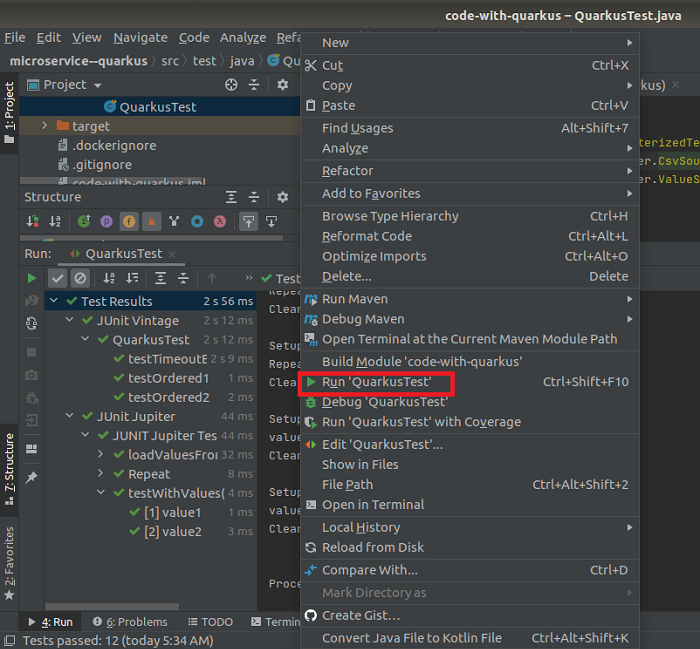
Task: Select testOrdered1 in test results
Action: coord(168,378)
